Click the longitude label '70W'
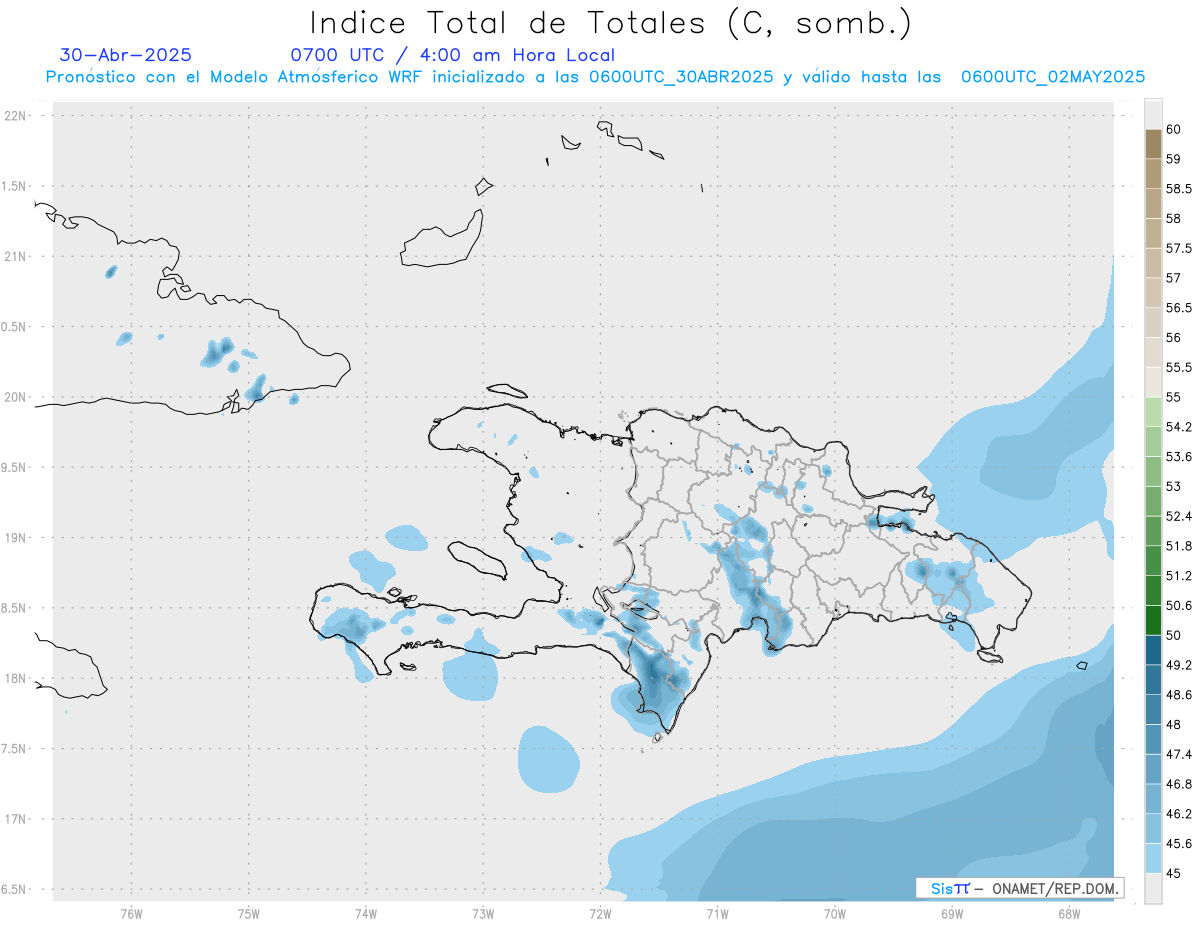Viewport: 1200px width, 927px height. click(835, 914)
